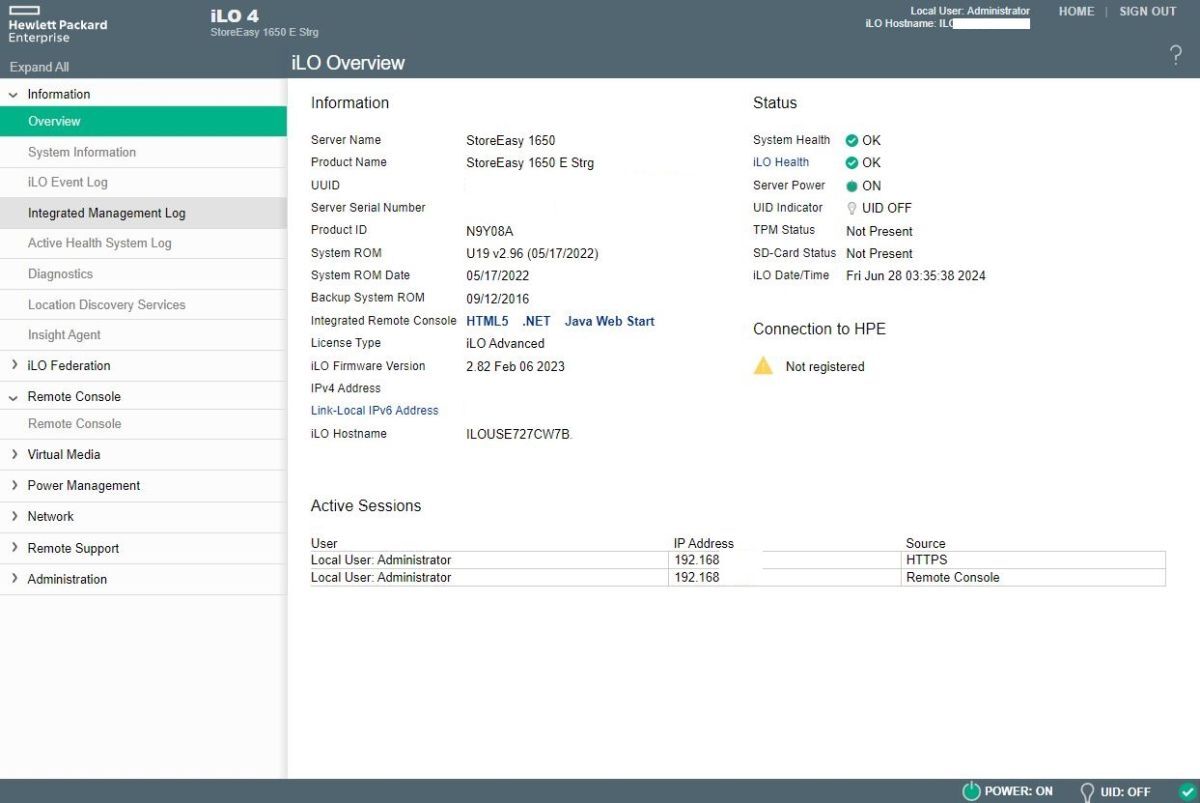The height and width of the screenshot is (803, 1200).
Task: Click the HOME link in header
Action: (1076, 11)
